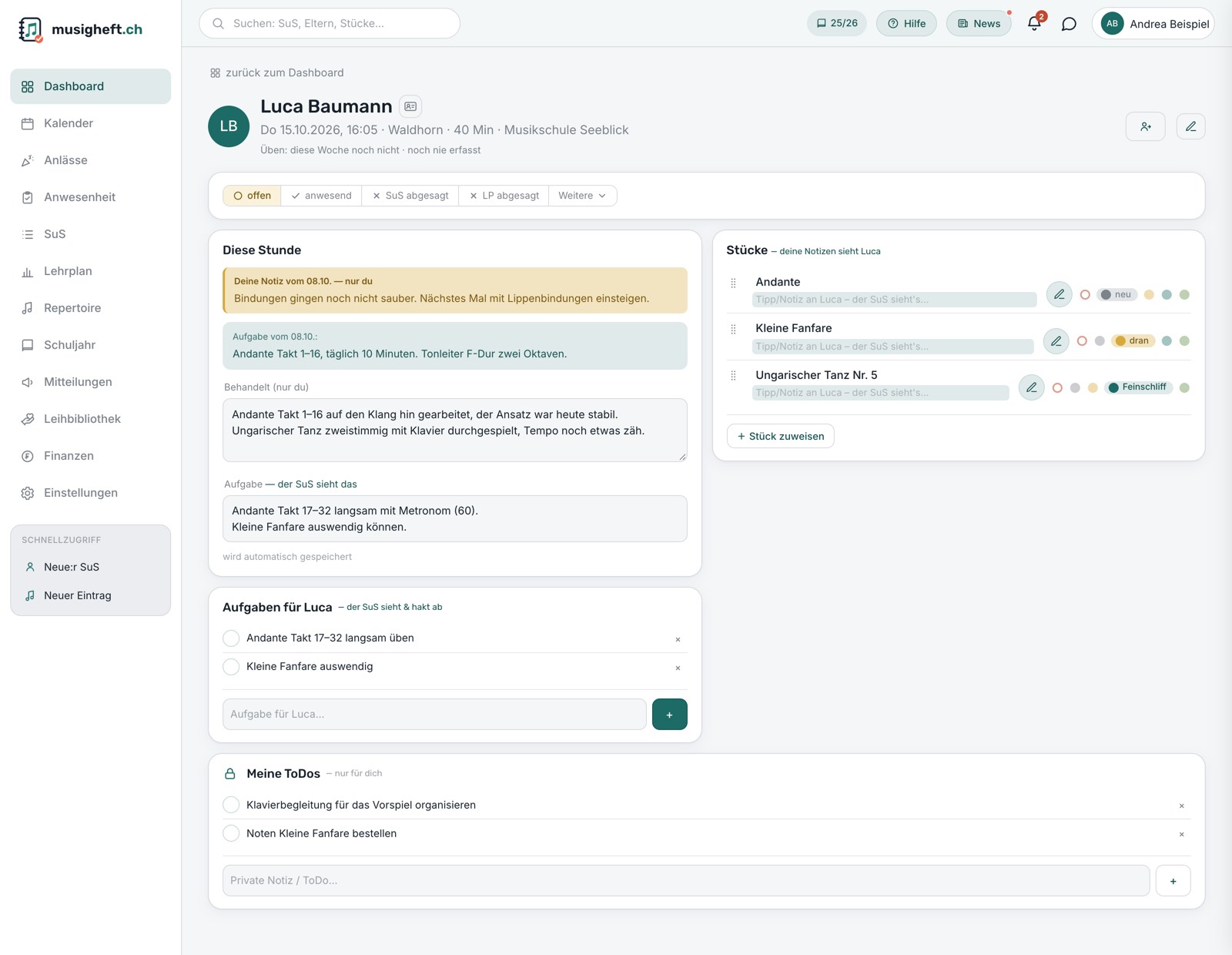Check off Kleine Fanfare auswendig
Viewport: 1232px width, 955px height.
point(231,666)
